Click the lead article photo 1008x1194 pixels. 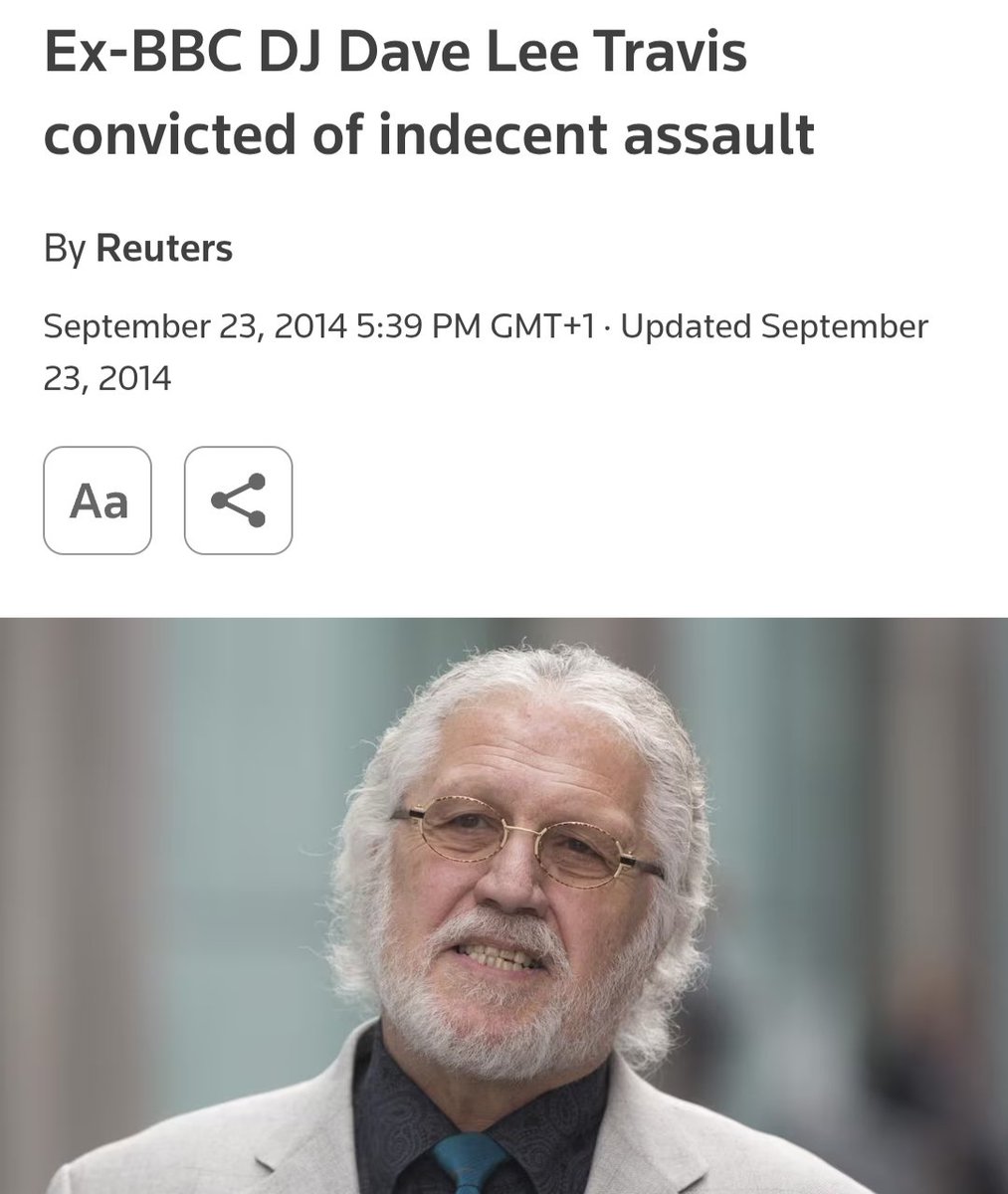click(504, 905)
